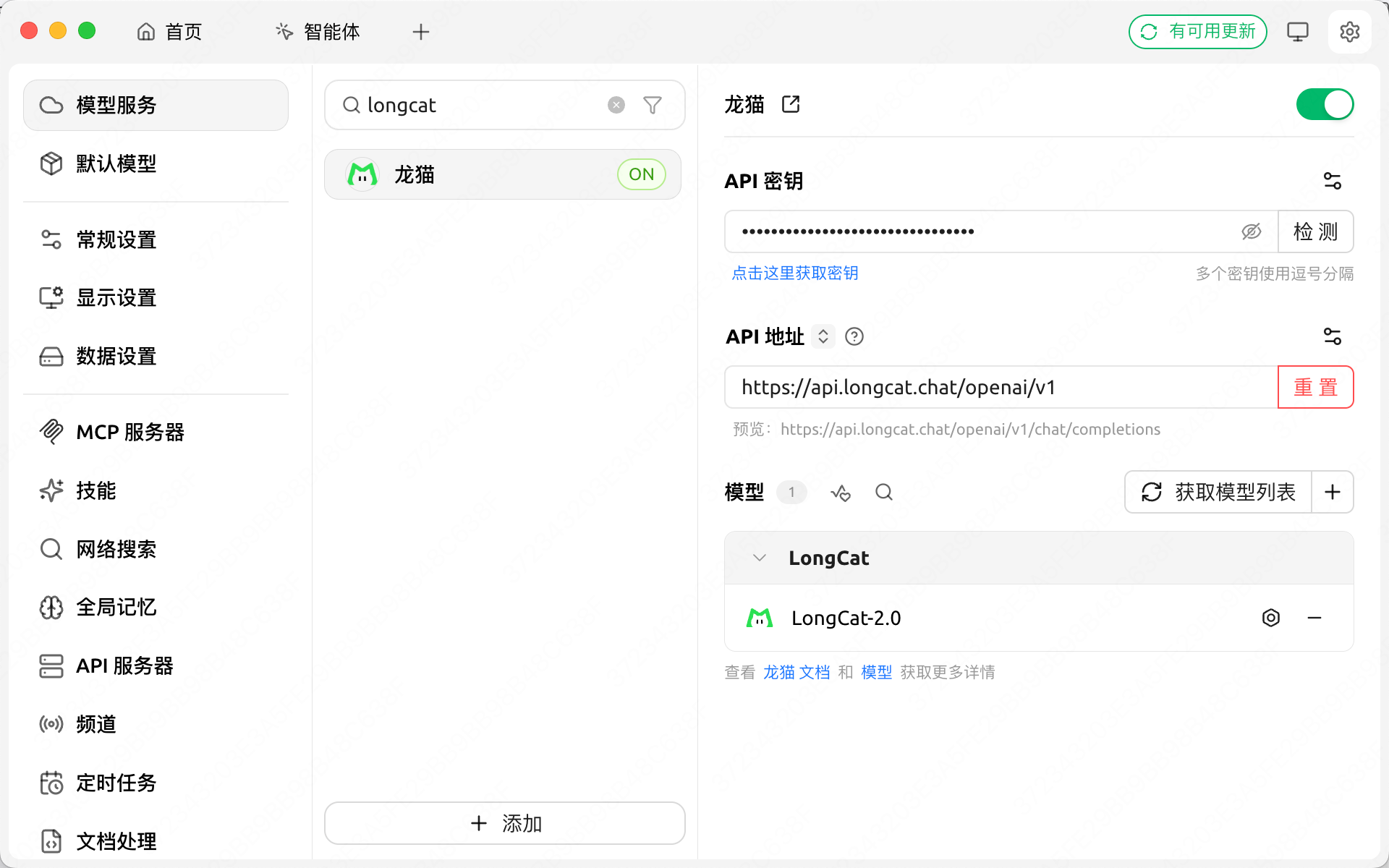Viewport: 1389px width, 868px height.
Task: Open the external link icon beside 龙猫
Action: pyautogui.click(x=791, y=104)
